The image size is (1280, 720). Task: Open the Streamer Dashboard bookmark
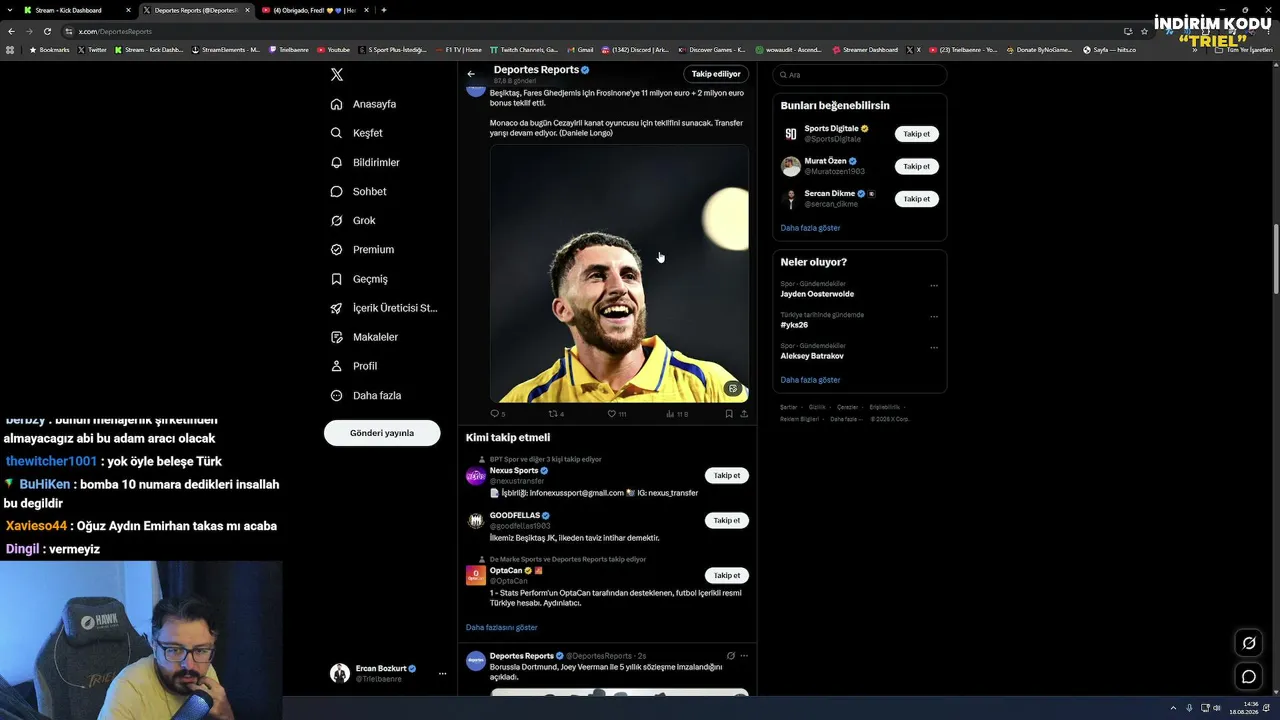pyautogui.click(x=865, y=50)
